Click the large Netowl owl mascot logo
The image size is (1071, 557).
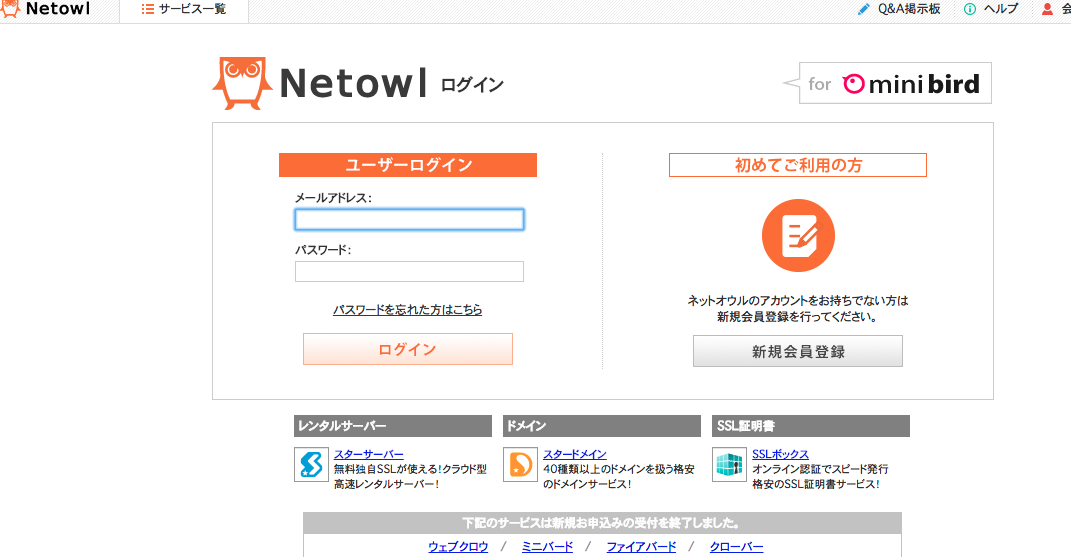pyautogui.click(x=242, y=83)
